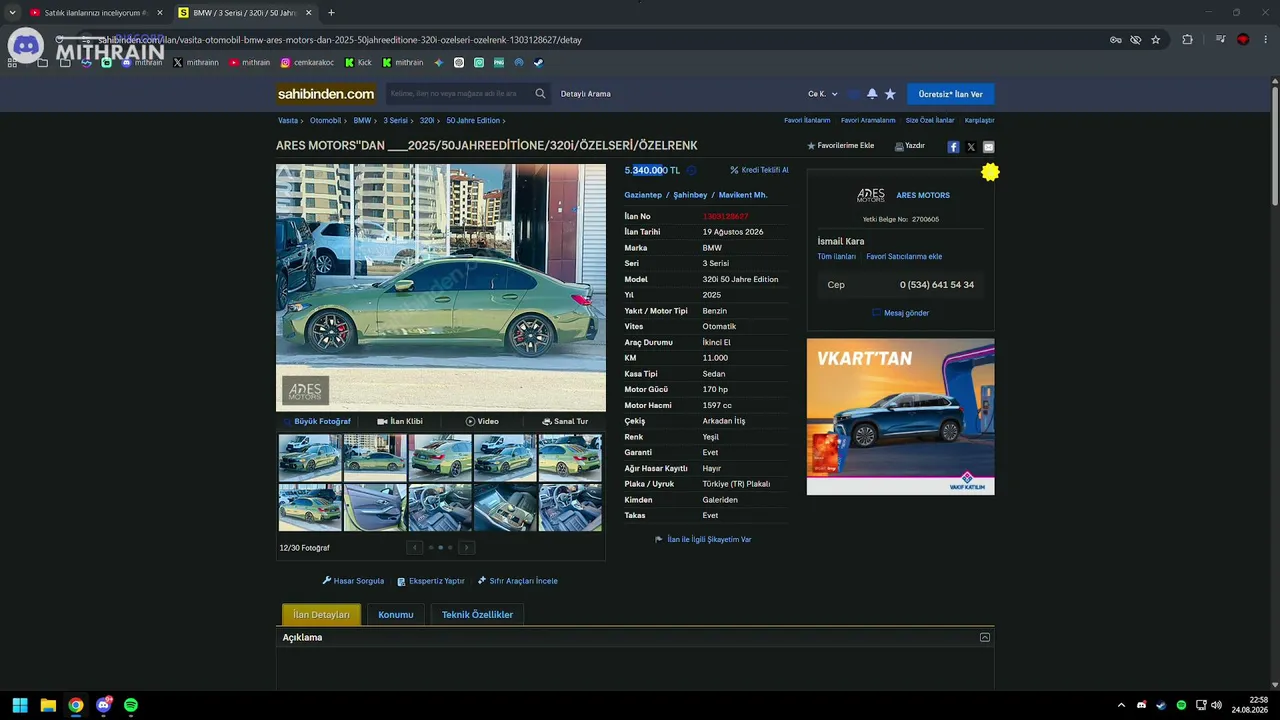This screenshot has height=720, width=1280.
Task: Open Steam bookmark icon
Action: click(538, 63)
